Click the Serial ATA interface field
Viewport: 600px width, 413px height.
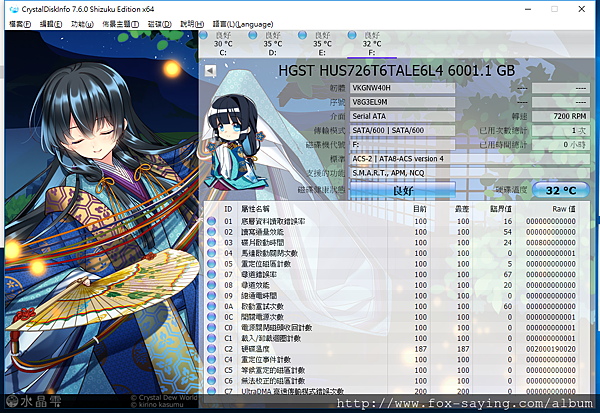pos(403,116)
